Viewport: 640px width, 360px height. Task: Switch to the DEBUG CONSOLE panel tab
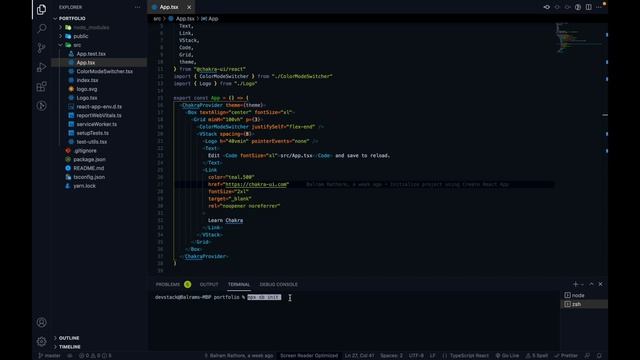pyautogui.click(x=279, y=284)
